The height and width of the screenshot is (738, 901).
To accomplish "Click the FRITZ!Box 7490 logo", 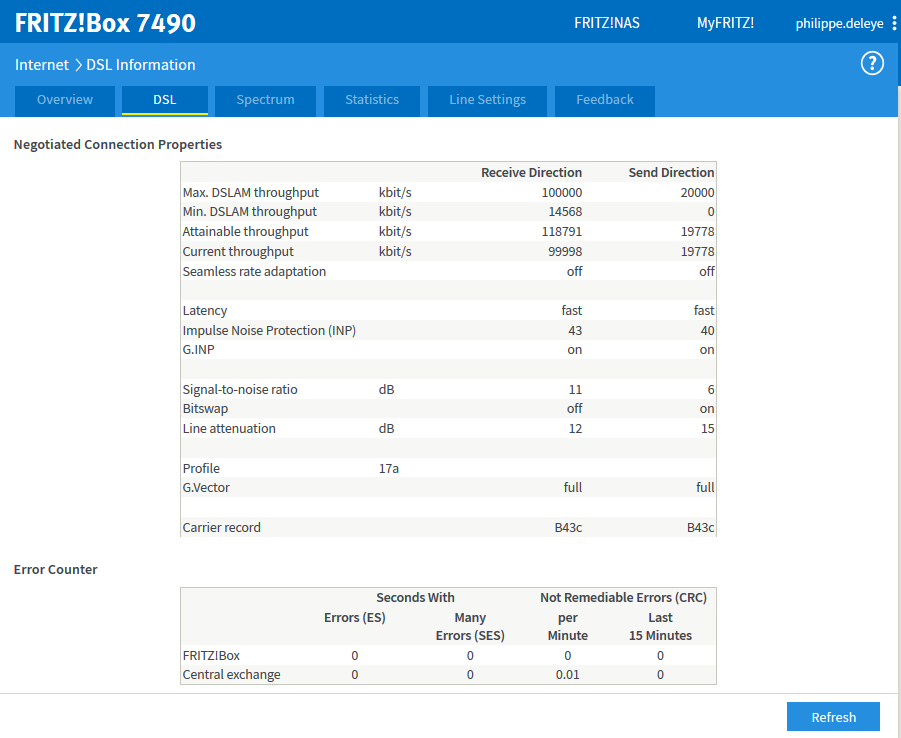I will coord(105,23).
